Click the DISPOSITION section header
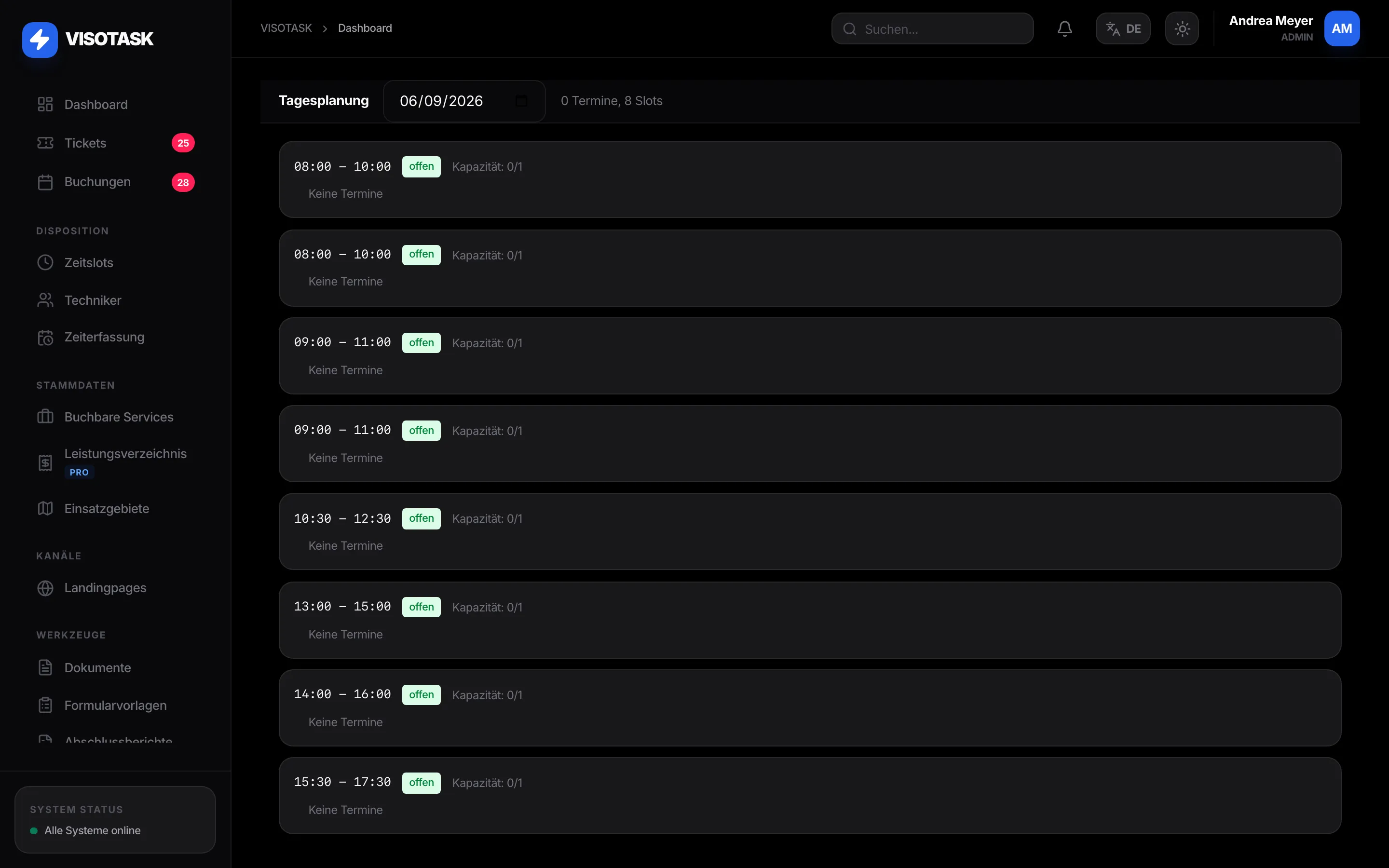Screen dimensions: 1389x868 72,231
